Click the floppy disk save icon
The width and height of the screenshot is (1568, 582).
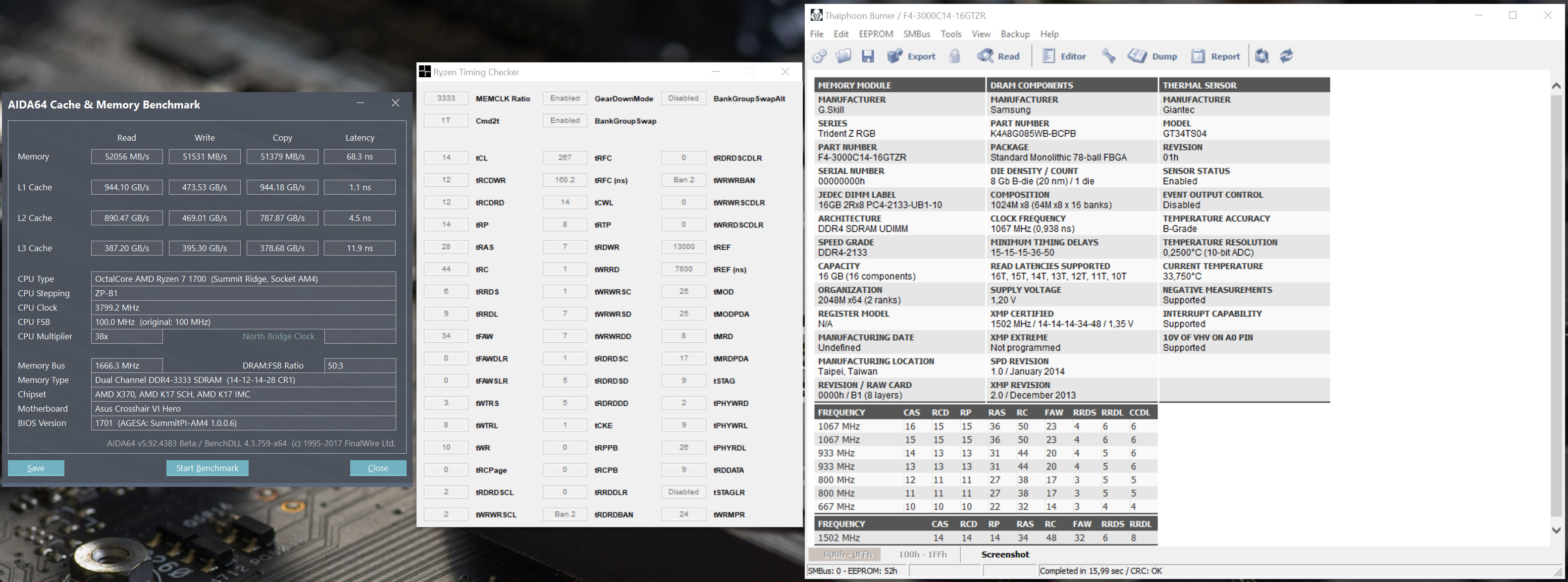point(867,56)
